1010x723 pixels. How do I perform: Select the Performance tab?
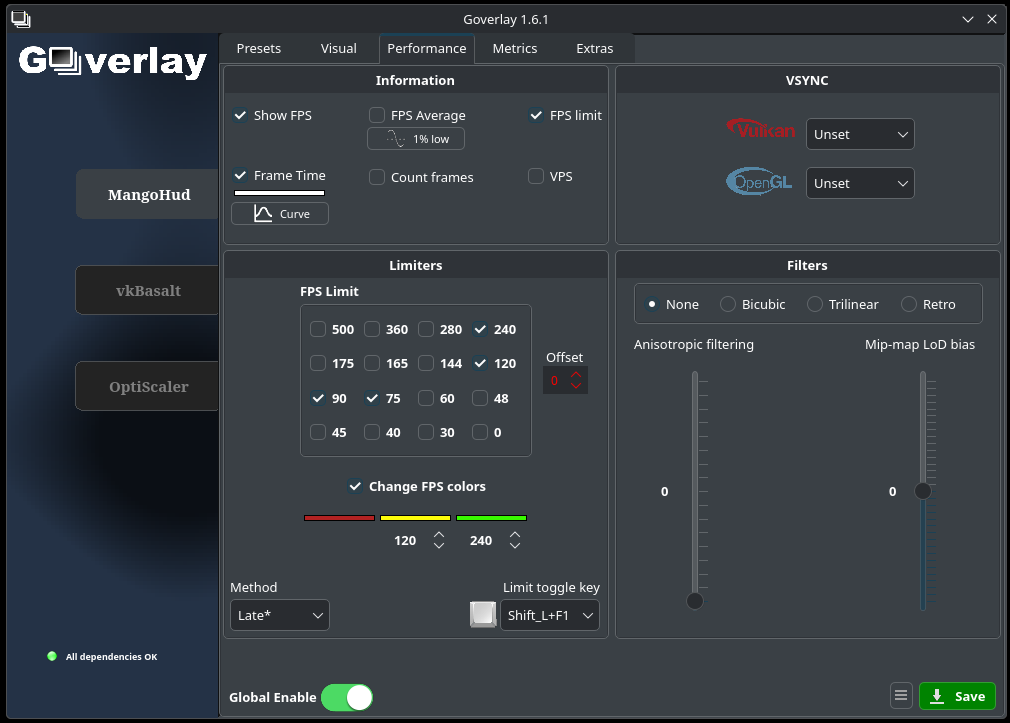[x=426, y=48]
